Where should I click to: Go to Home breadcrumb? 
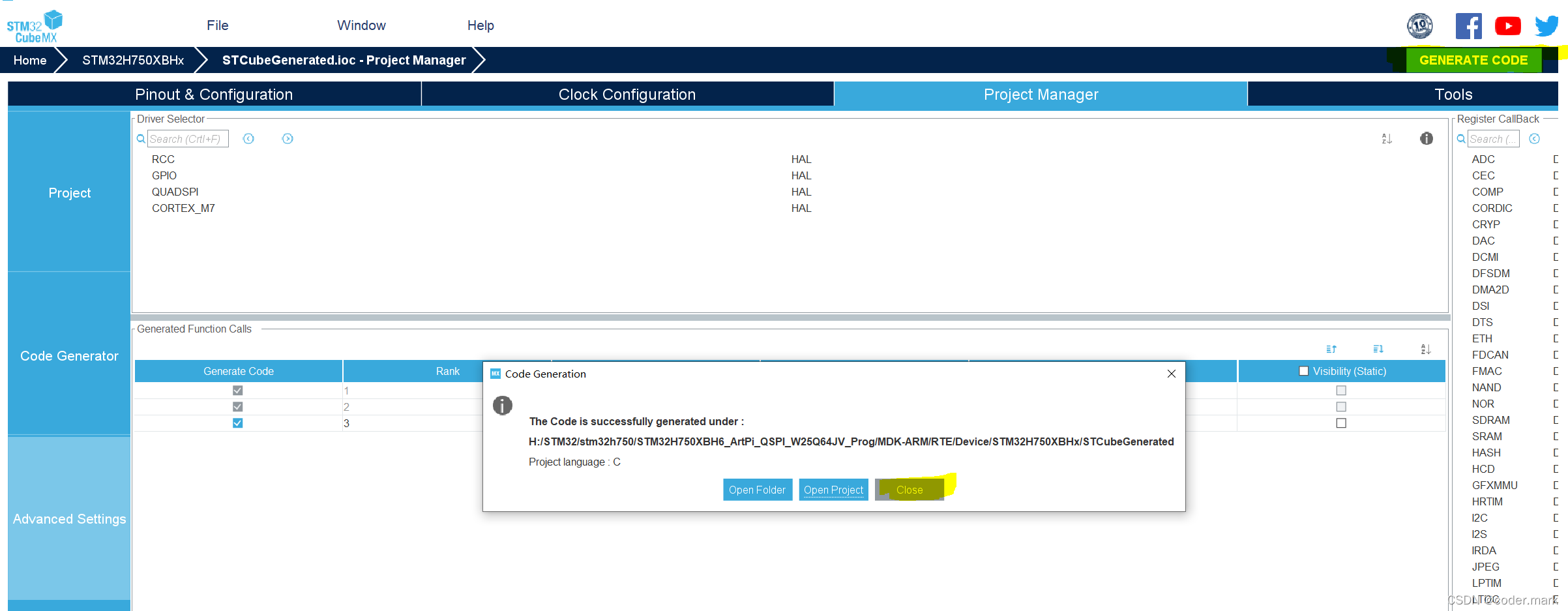click(30, 60)
